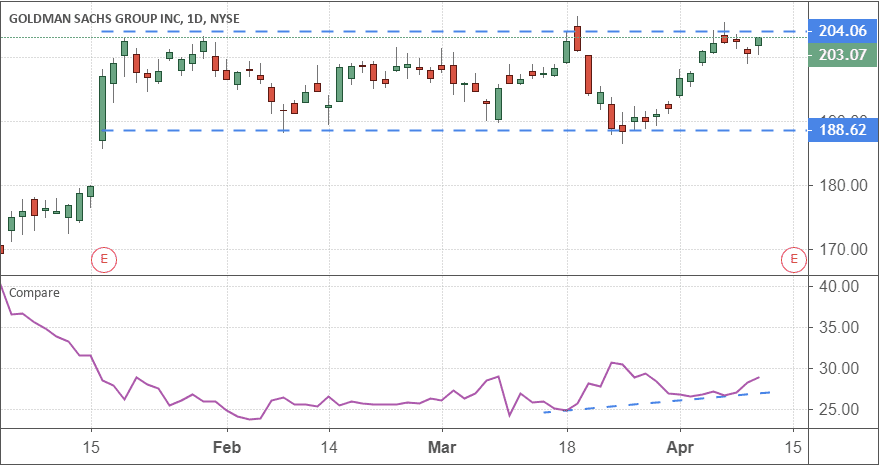Click the Feb label on time axis
Screen dimensions: 882x469
click(x=227, y=448)
